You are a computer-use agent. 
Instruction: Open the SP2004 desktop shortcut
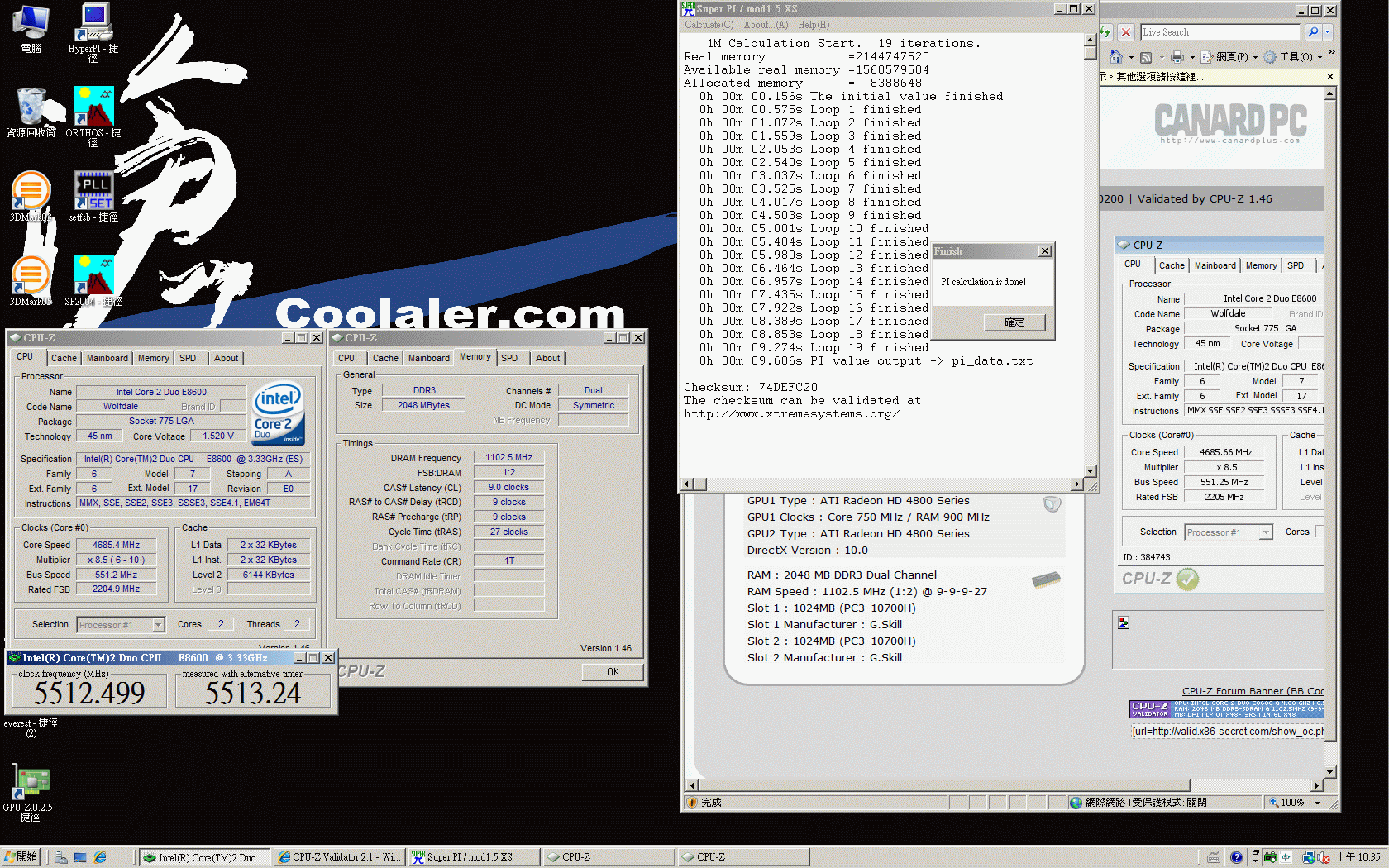[x=93, y=273]
